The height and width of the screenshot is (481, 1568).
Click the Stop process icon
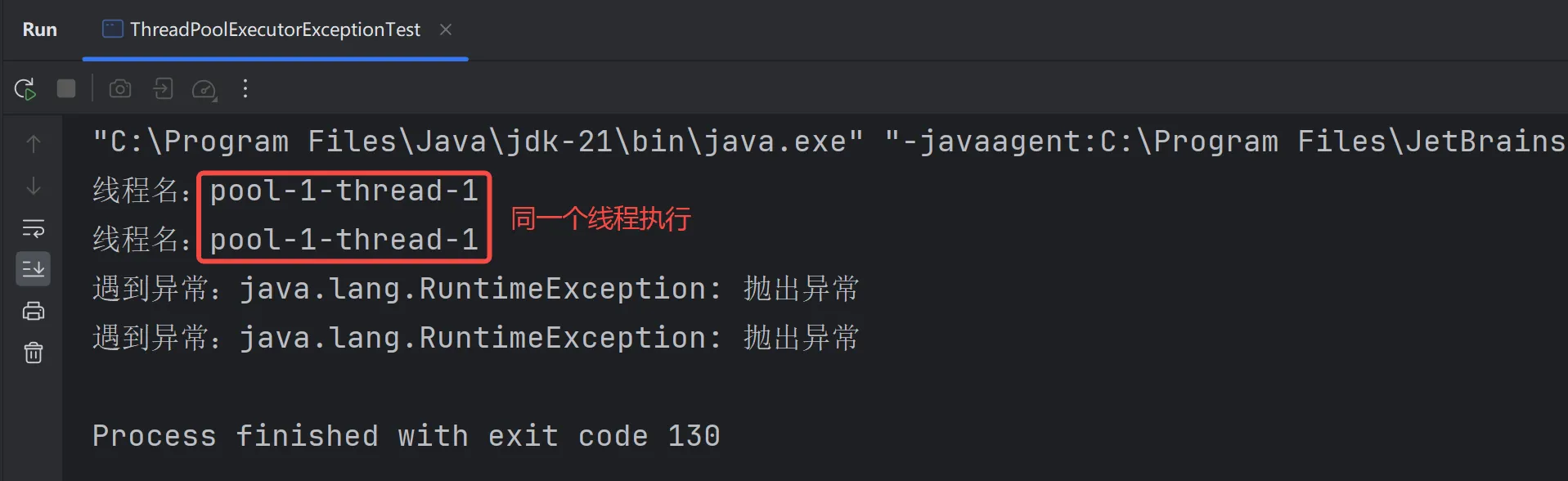click(66, 88)
